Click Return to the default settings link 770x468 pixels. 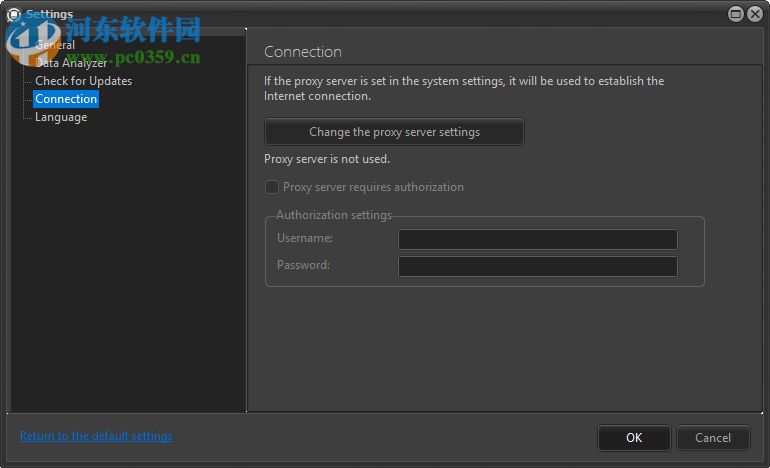[x=96, y=436]
